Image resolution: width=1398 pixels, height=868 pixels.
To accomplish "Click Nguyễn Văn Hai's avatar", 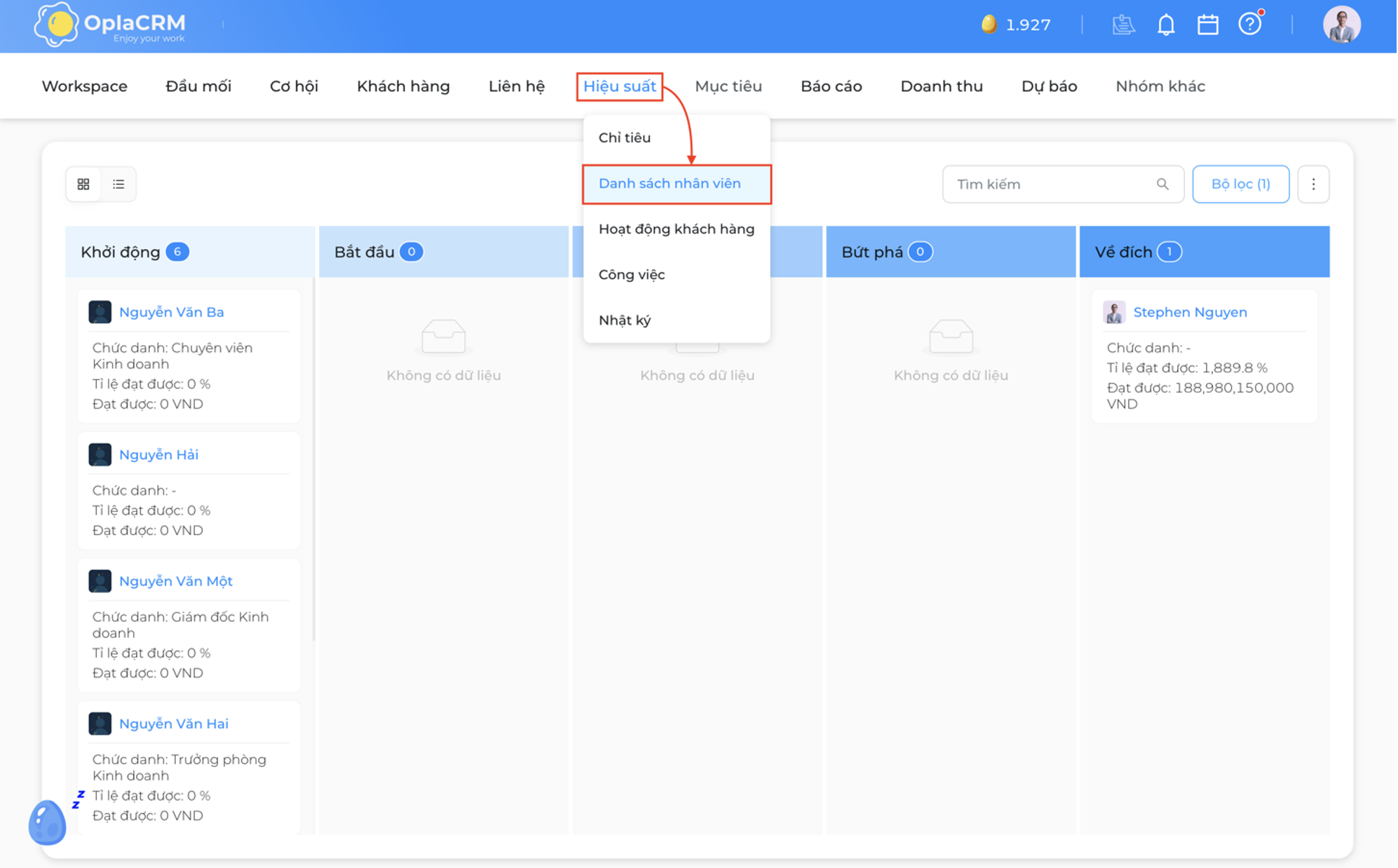I will point(100,723).
